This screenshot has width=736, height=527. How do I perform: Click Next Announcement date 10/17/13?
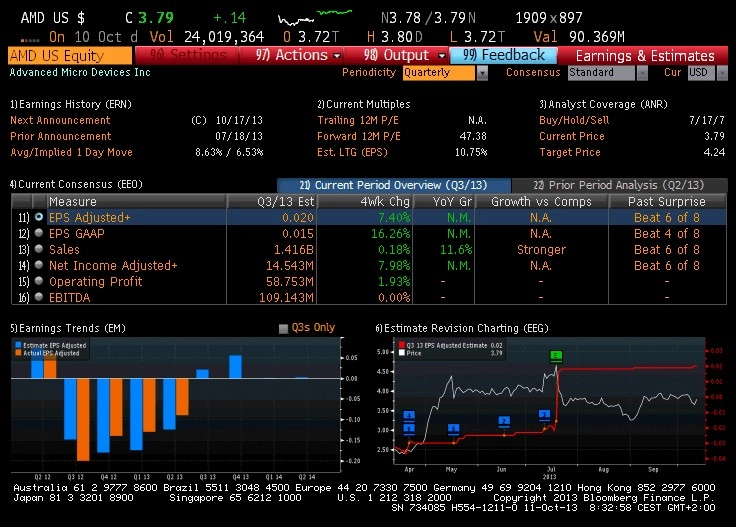pos(239,120)
